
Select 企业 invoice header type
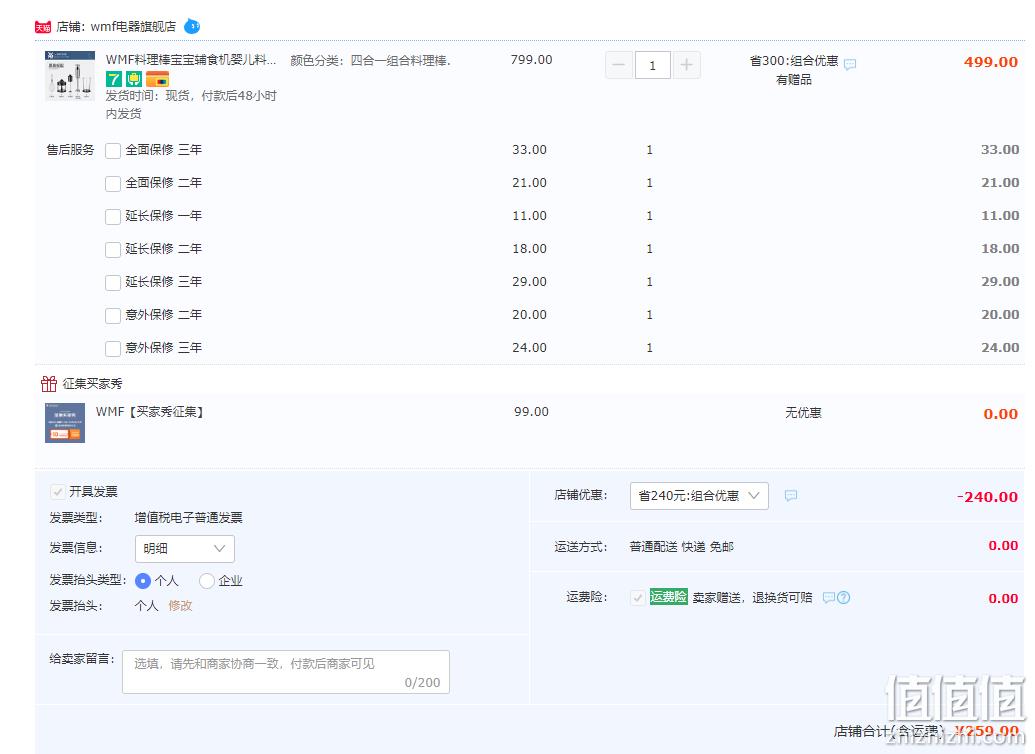pyautogui.click(x=207, y=581)
